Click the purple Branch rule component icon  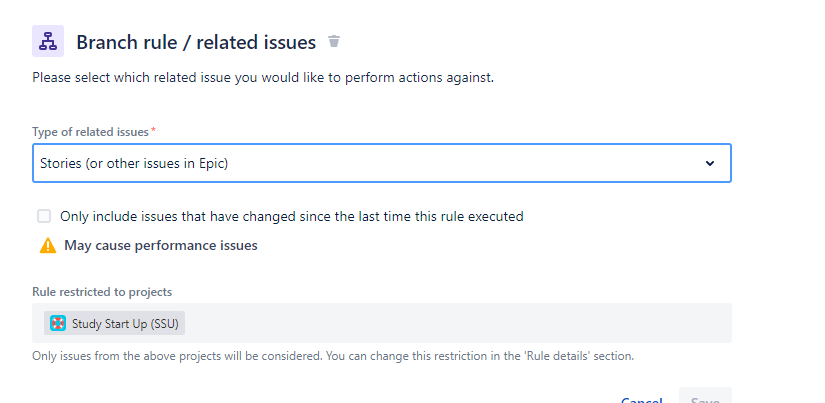pos(48,42)
